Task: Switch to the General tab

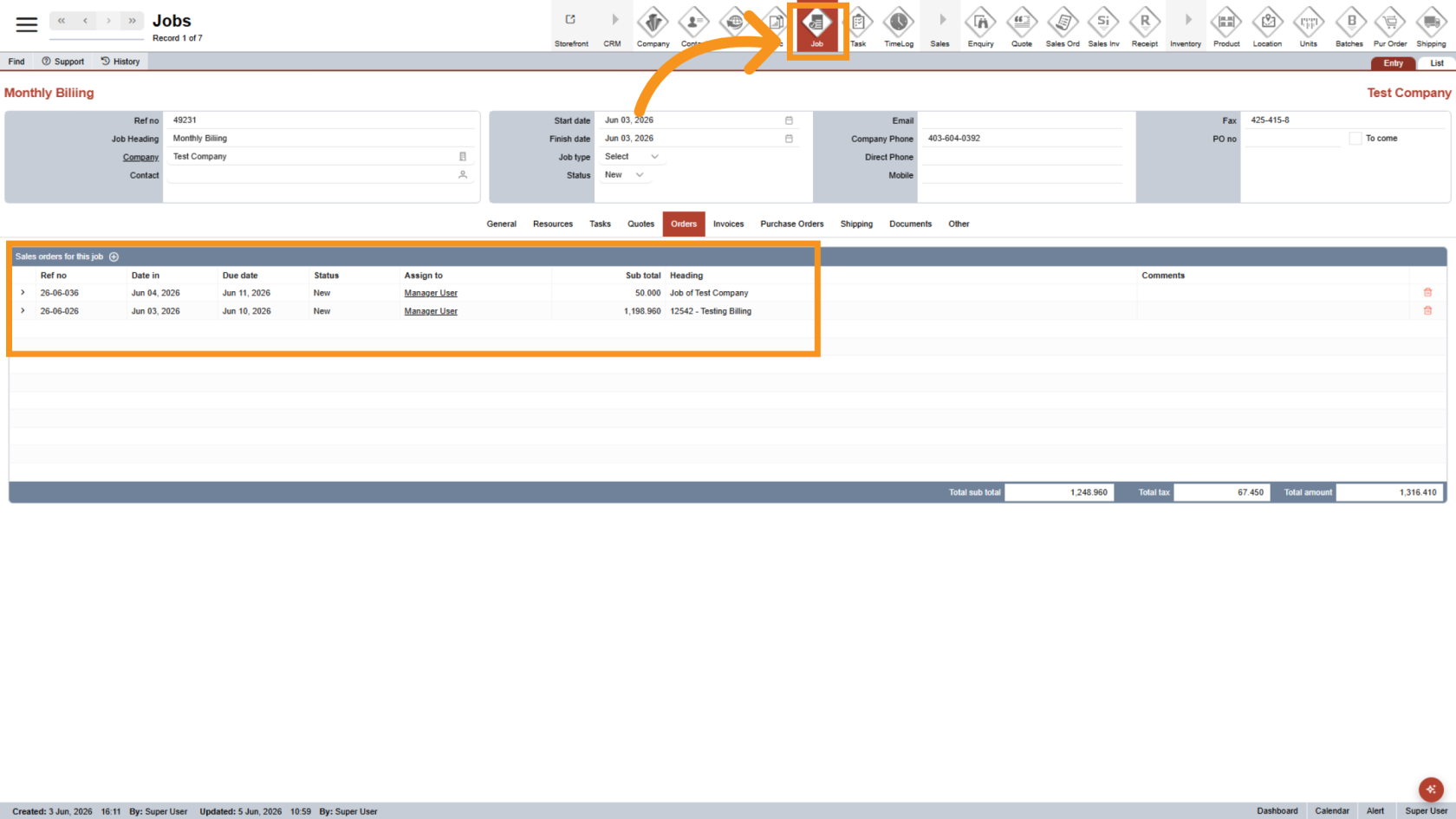Action: click(501, 224)
